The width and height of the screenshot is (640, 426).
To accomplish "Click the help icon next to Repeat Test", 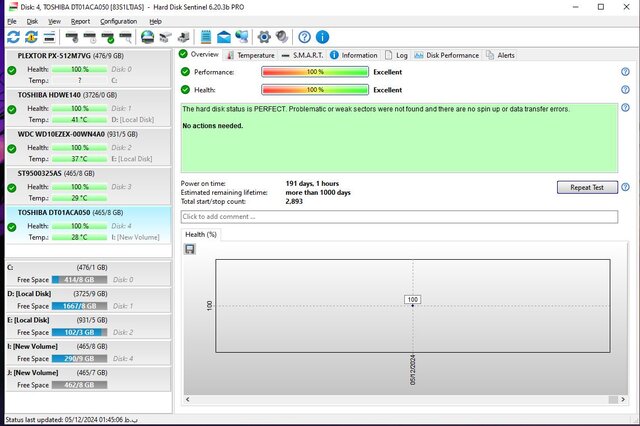I will (625, 187).
